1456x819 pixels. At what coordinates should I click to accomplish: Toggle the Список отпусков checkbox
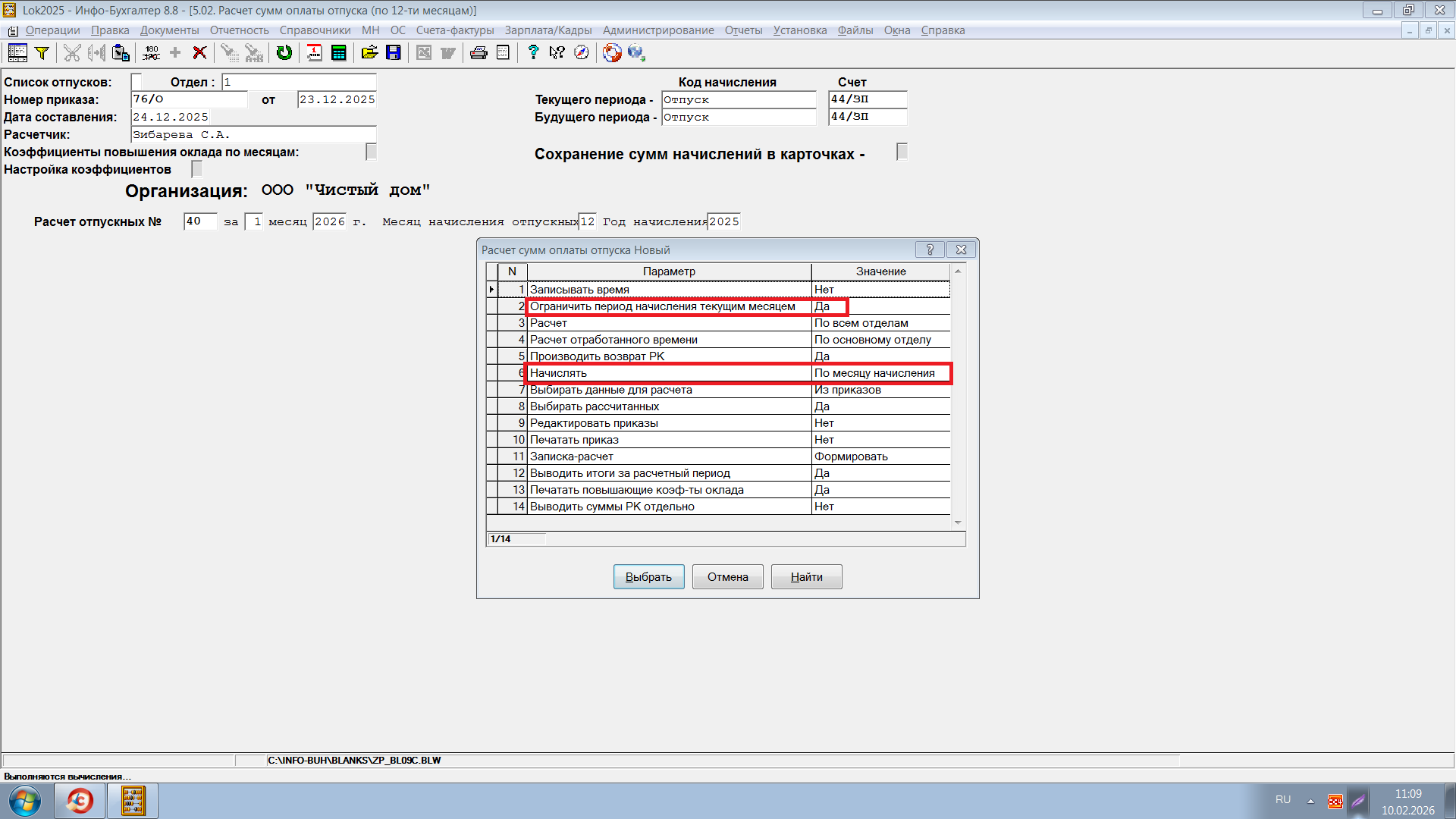click(136, 81)
